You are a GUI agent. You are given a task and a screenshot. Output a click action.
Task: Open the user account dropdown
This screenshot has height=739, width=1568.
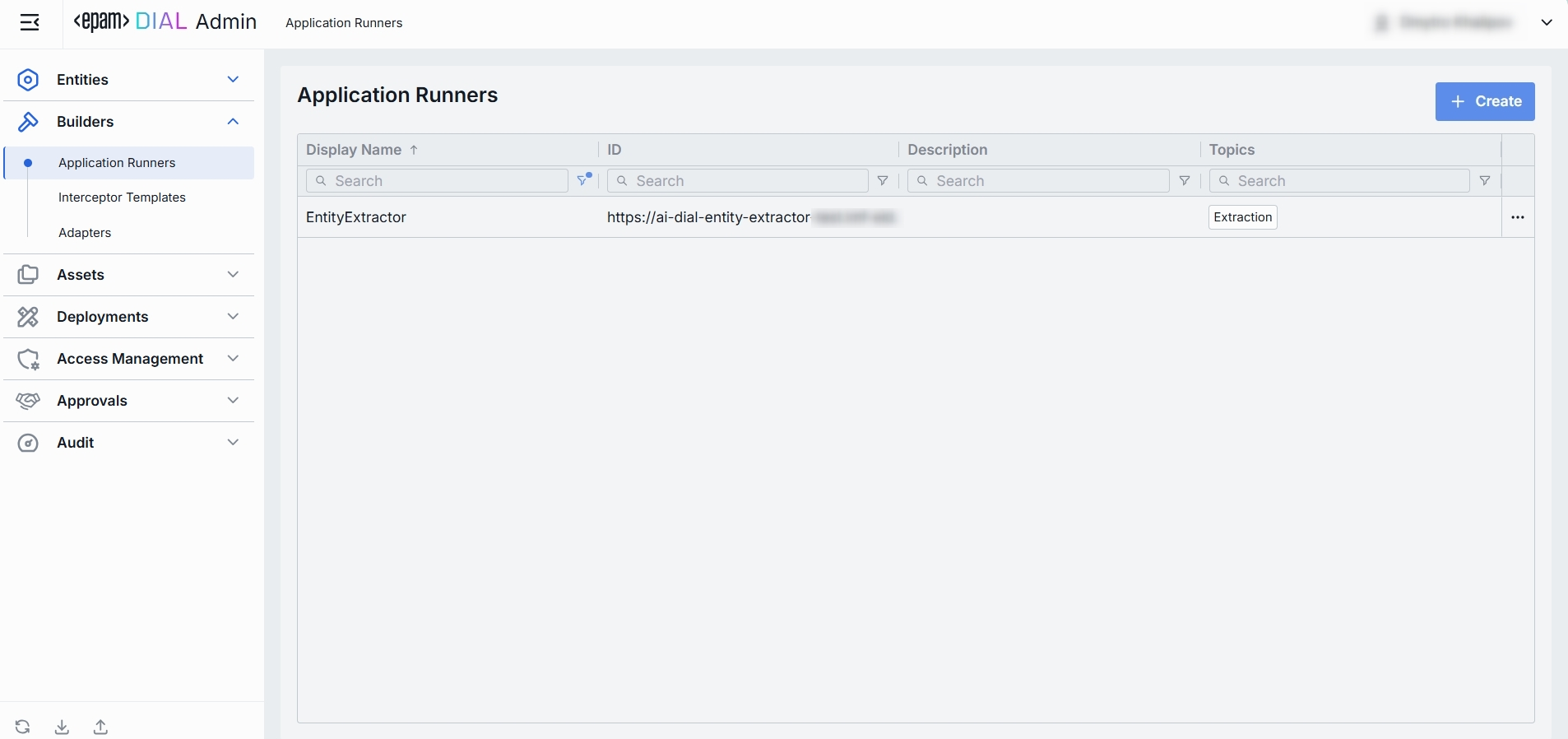(1546, 22)
